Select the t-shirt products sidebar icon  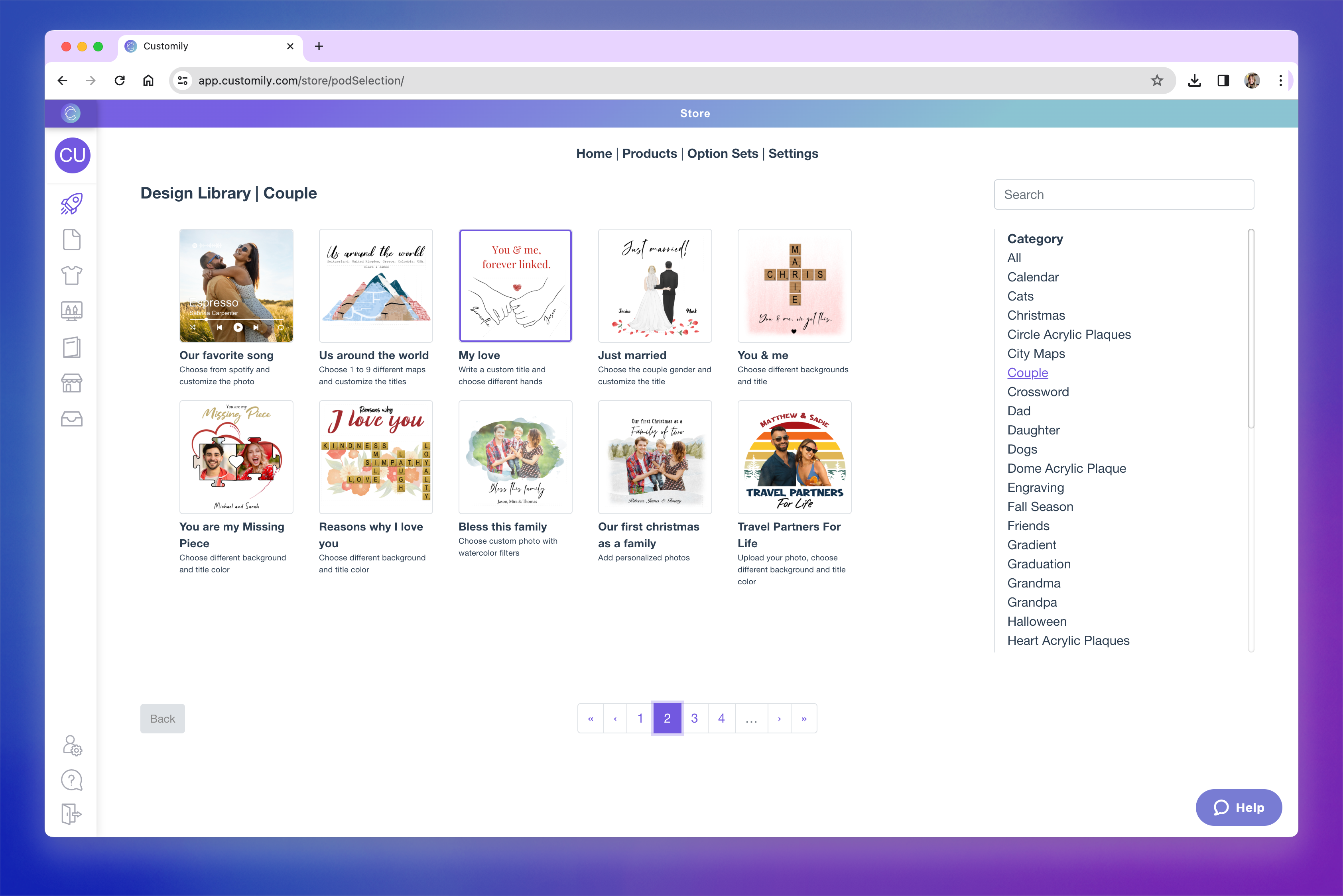71,275
